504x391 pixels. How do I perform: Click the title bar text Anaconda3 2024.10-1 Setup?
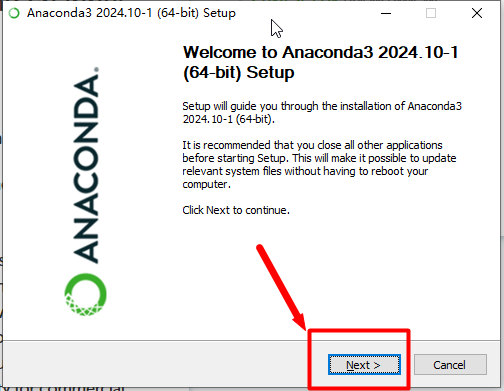tap(131, 13)
